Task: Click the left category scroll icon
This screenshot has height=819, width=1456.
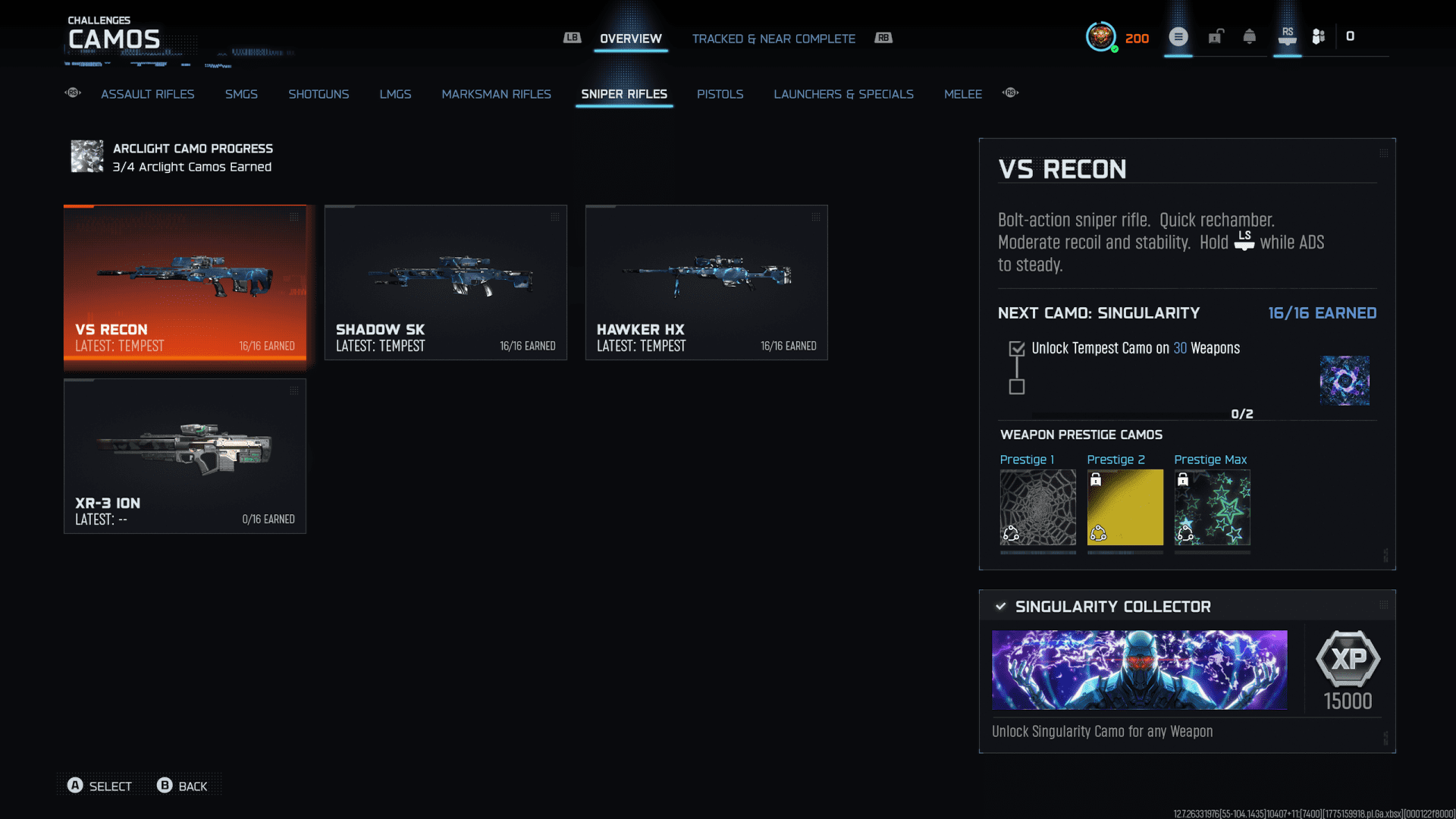Action: (x=73, y=93)
